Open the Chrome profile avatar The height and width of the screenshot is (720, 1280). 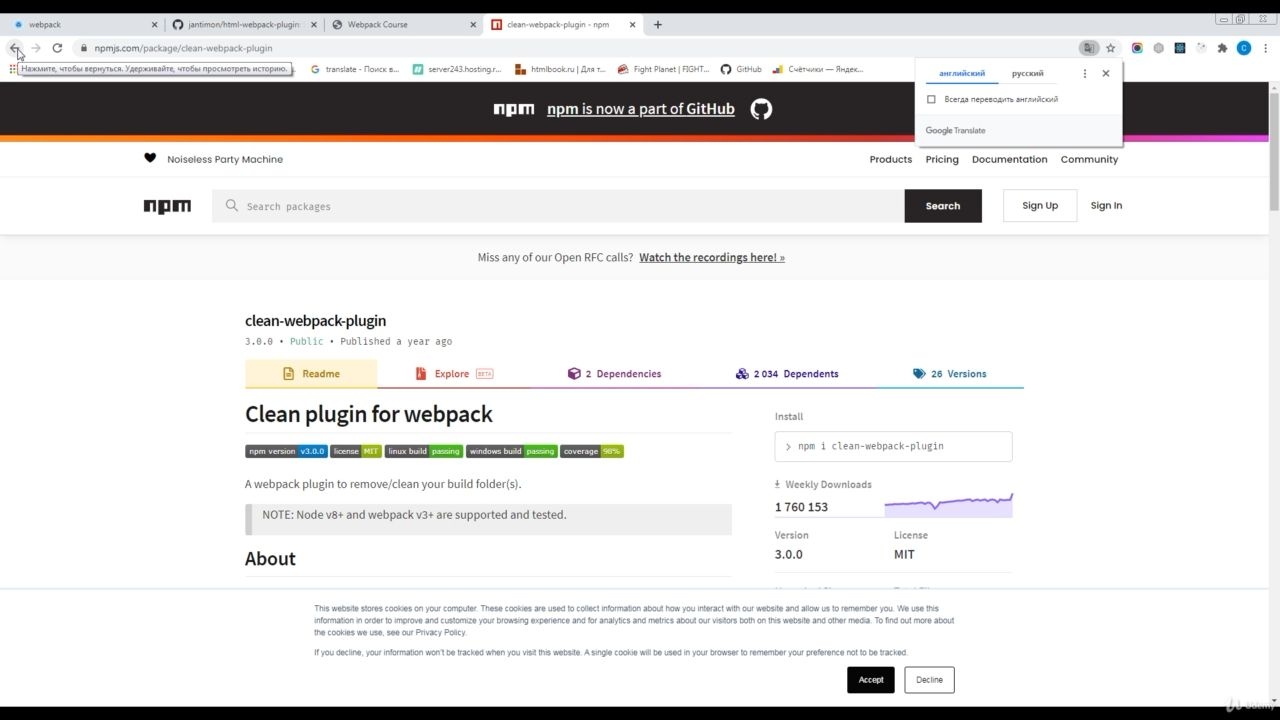[1244, 48]
